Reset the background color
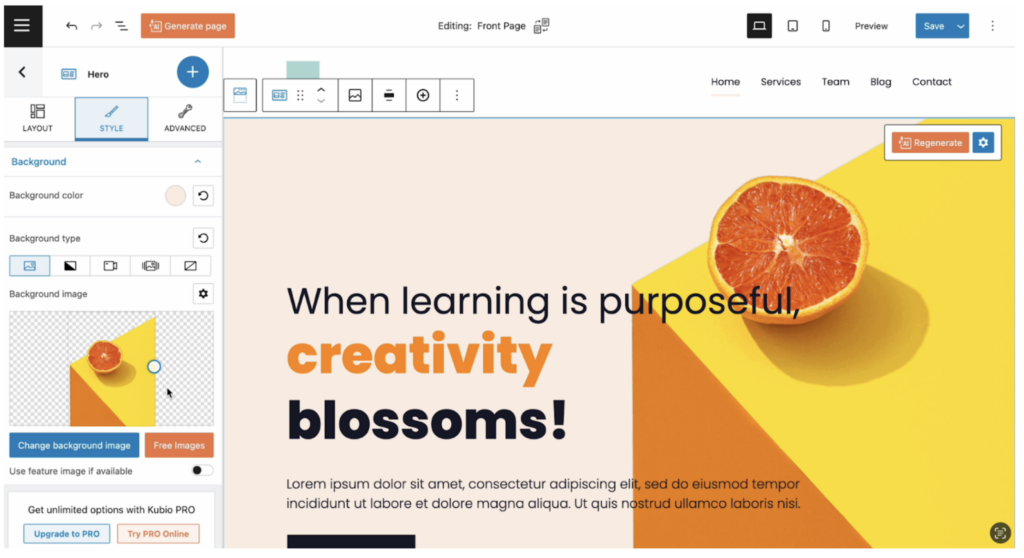The image size is (1024, 558). point(203,196)
